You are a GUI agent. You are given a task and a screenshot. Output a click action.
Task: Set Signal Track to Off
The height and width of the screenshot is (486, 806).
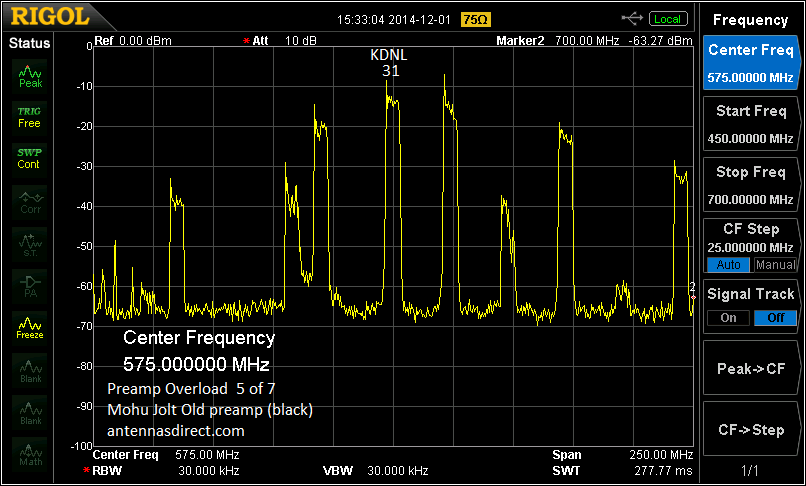(775, 318)
